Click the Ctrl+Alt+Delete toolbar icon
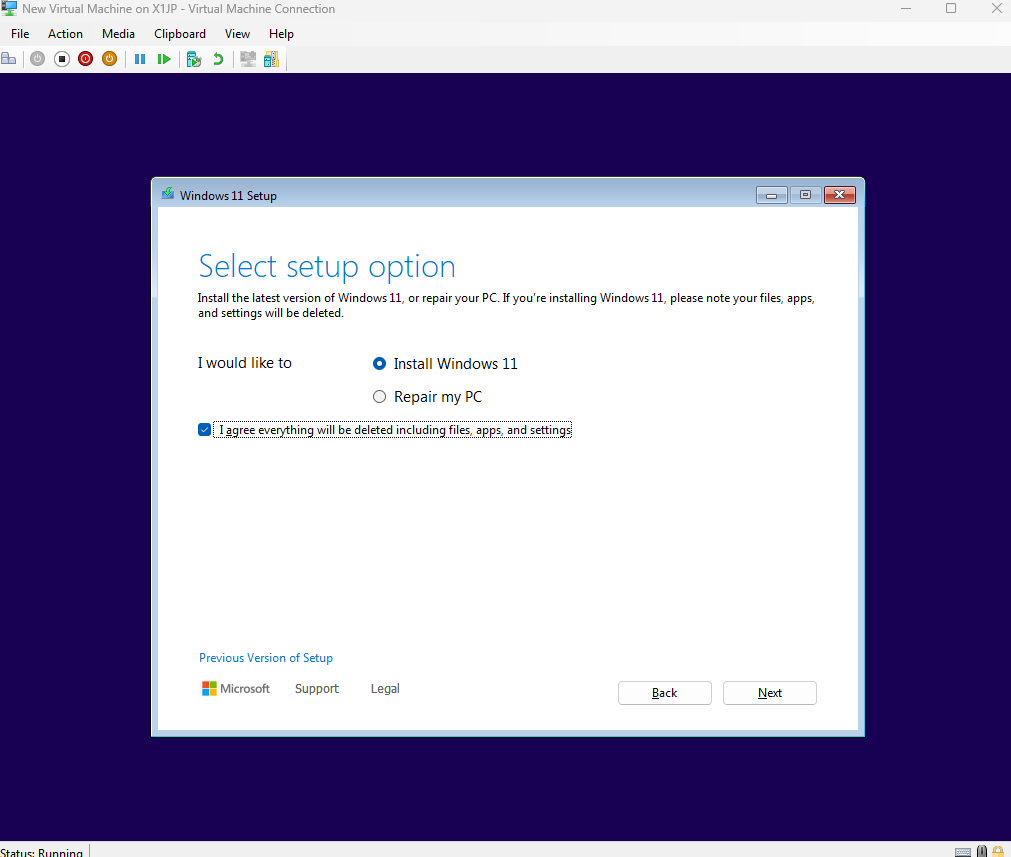 [8, 59]
